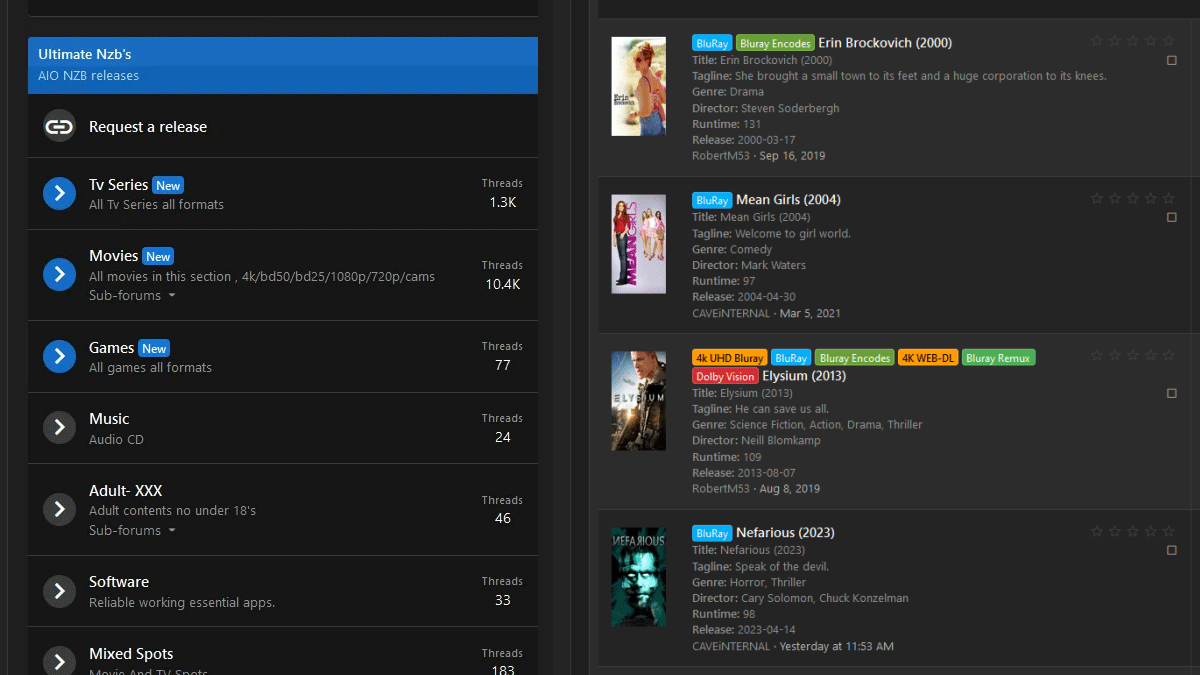This screenshot has height=675, width=1200.
Task: Click the Request a release link icon
Action: pos(59,127)
